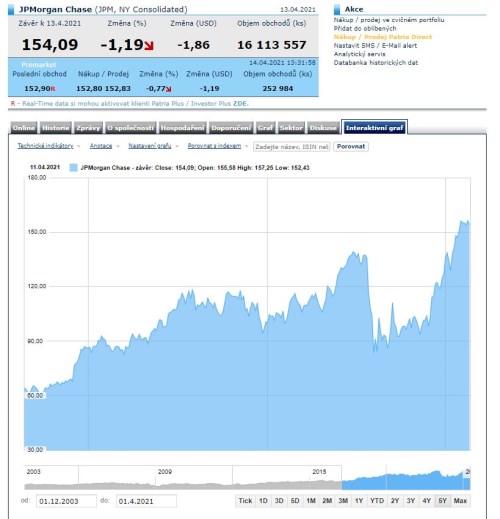
Task: Open the Hospodaření tab
Action: point(182,128)
